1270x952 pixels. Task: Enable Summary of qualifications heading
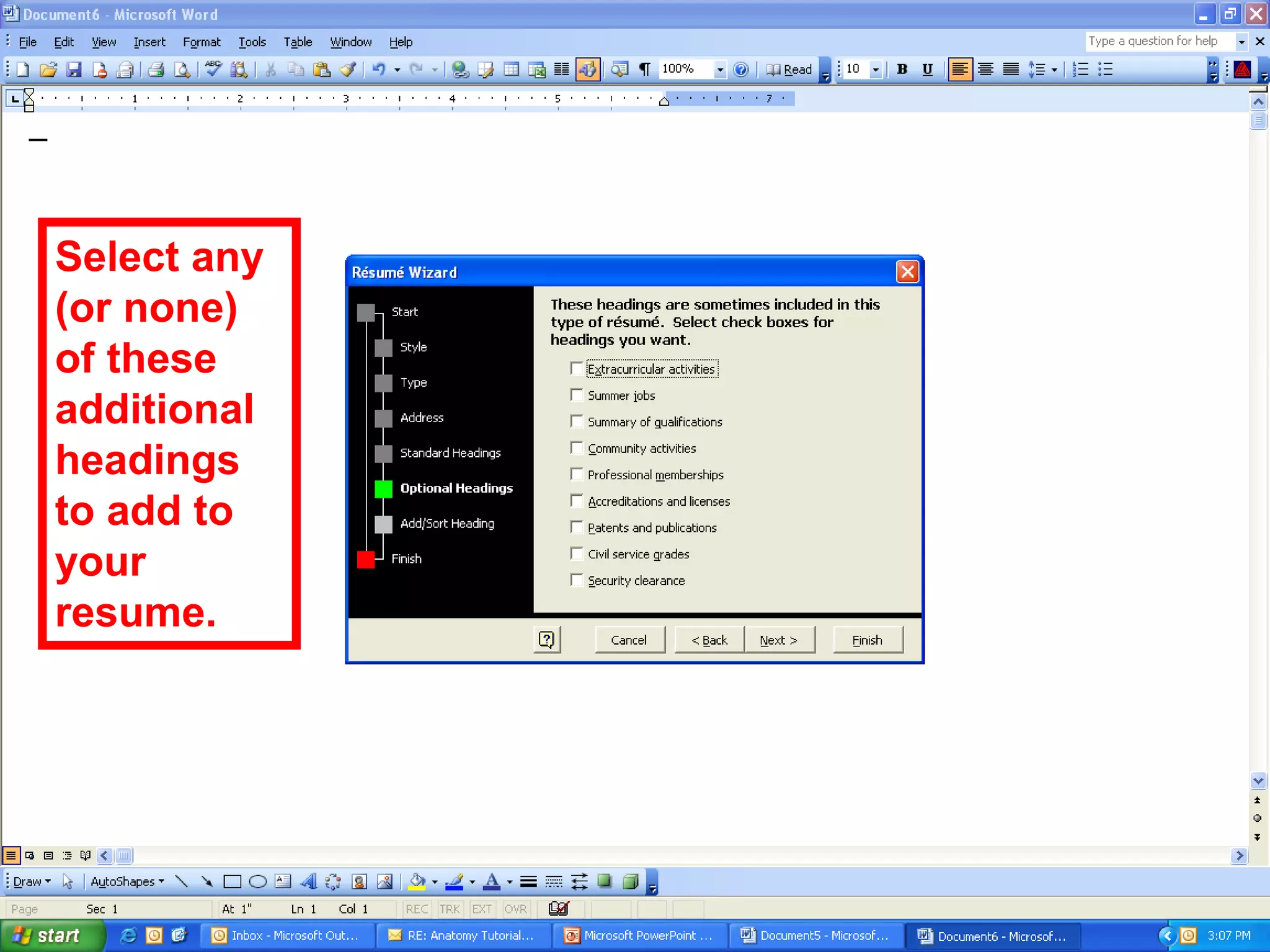[x=577, y=421]
